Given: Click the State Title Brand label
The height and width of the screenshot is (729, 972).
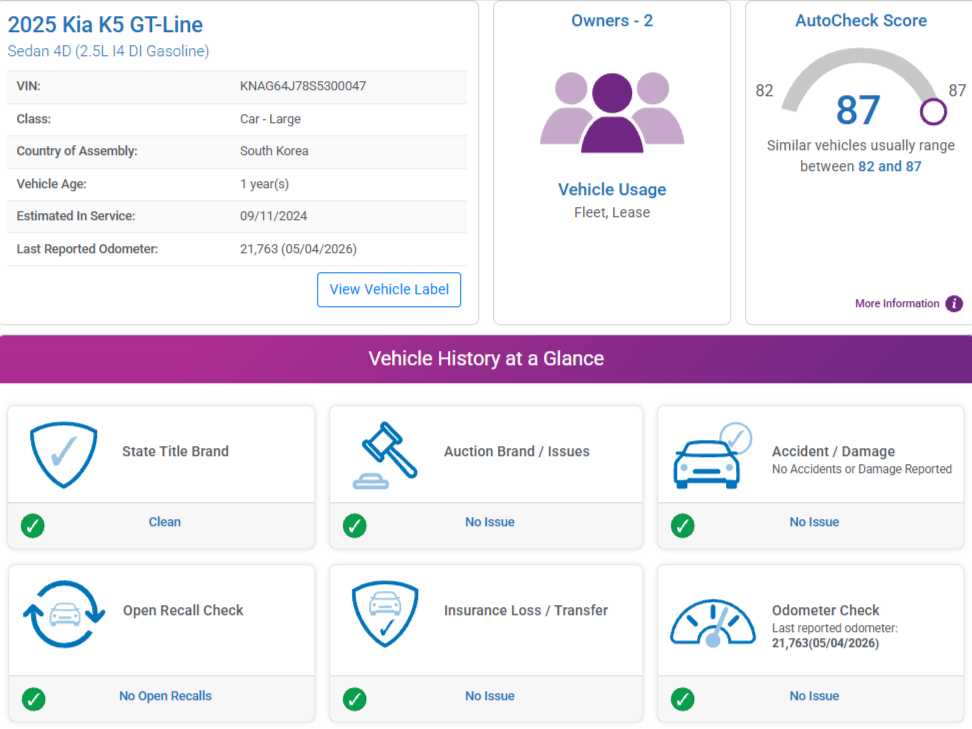Looking at the screenshot, I should click(x=175, y=451).
